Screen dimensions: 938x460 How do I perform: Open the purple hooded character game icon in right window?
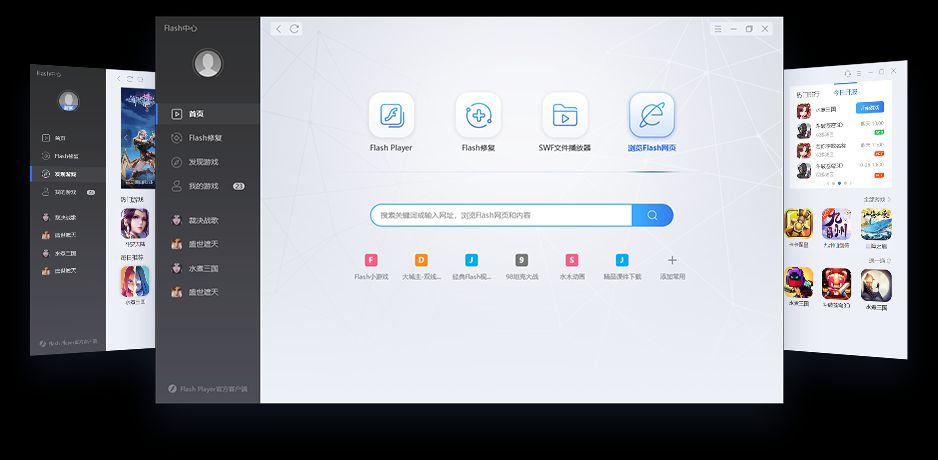pyautogui.click(x=799, y=282)
